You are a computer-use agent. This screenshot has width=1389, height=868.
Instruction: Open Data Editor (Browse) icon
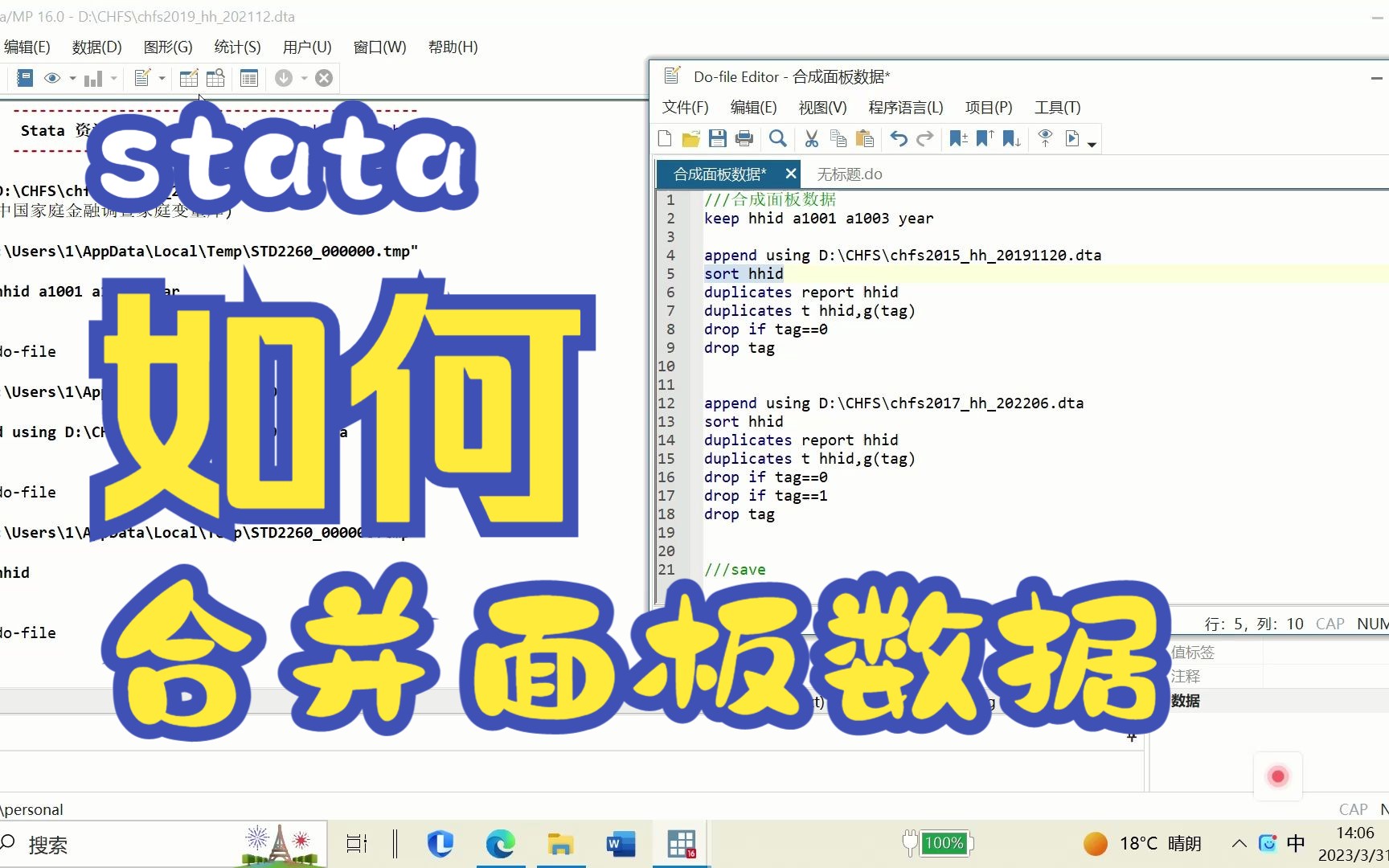tap(215, 78)
